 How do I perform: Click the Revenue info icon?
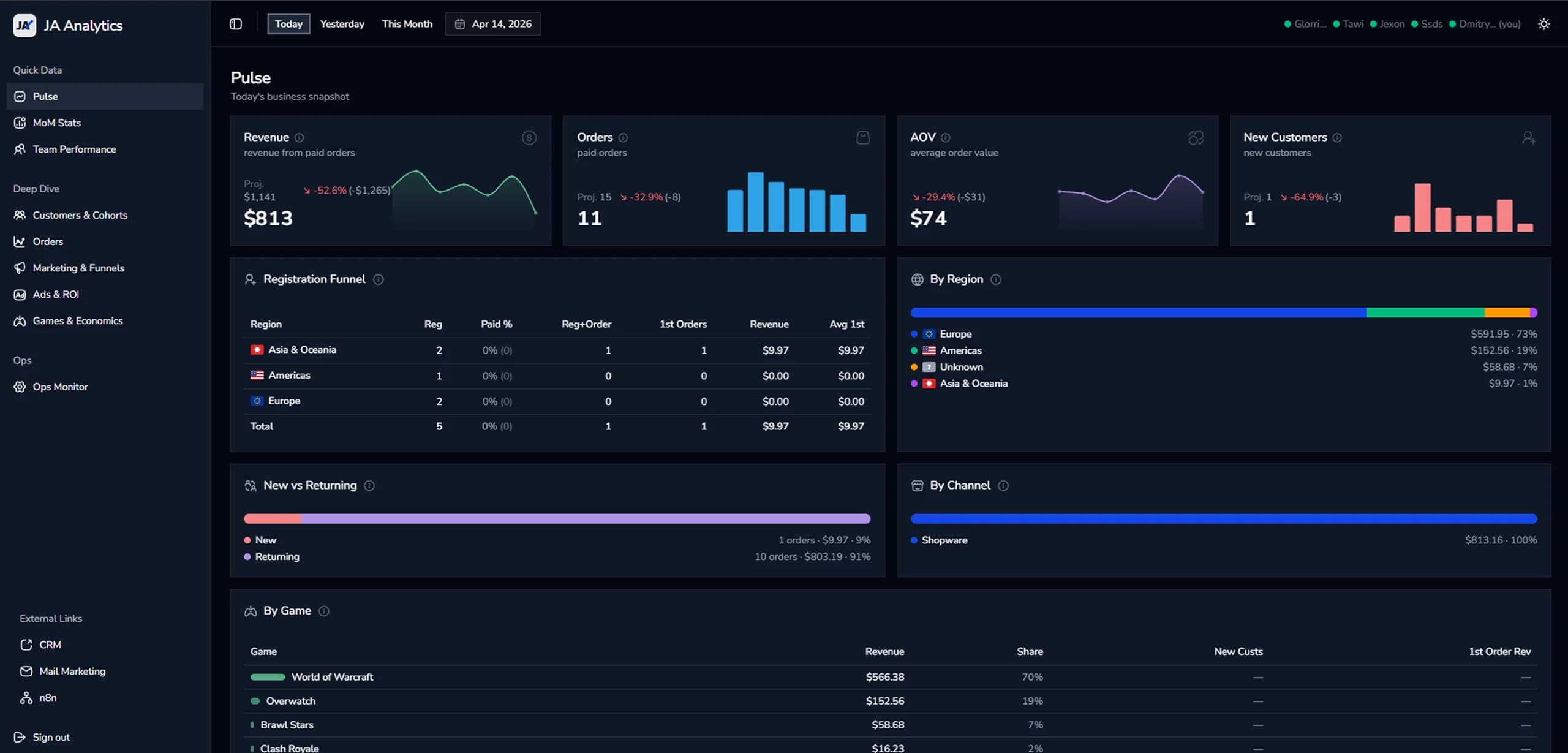pos(300,138)
